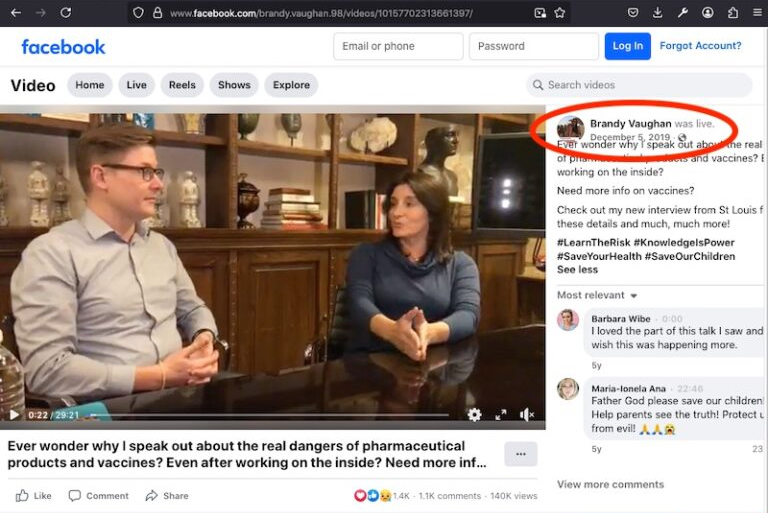Image resolution: width=768 pixels, height=513 pixels.
Task: Select the Shows video tab
Action: [234, 85]
